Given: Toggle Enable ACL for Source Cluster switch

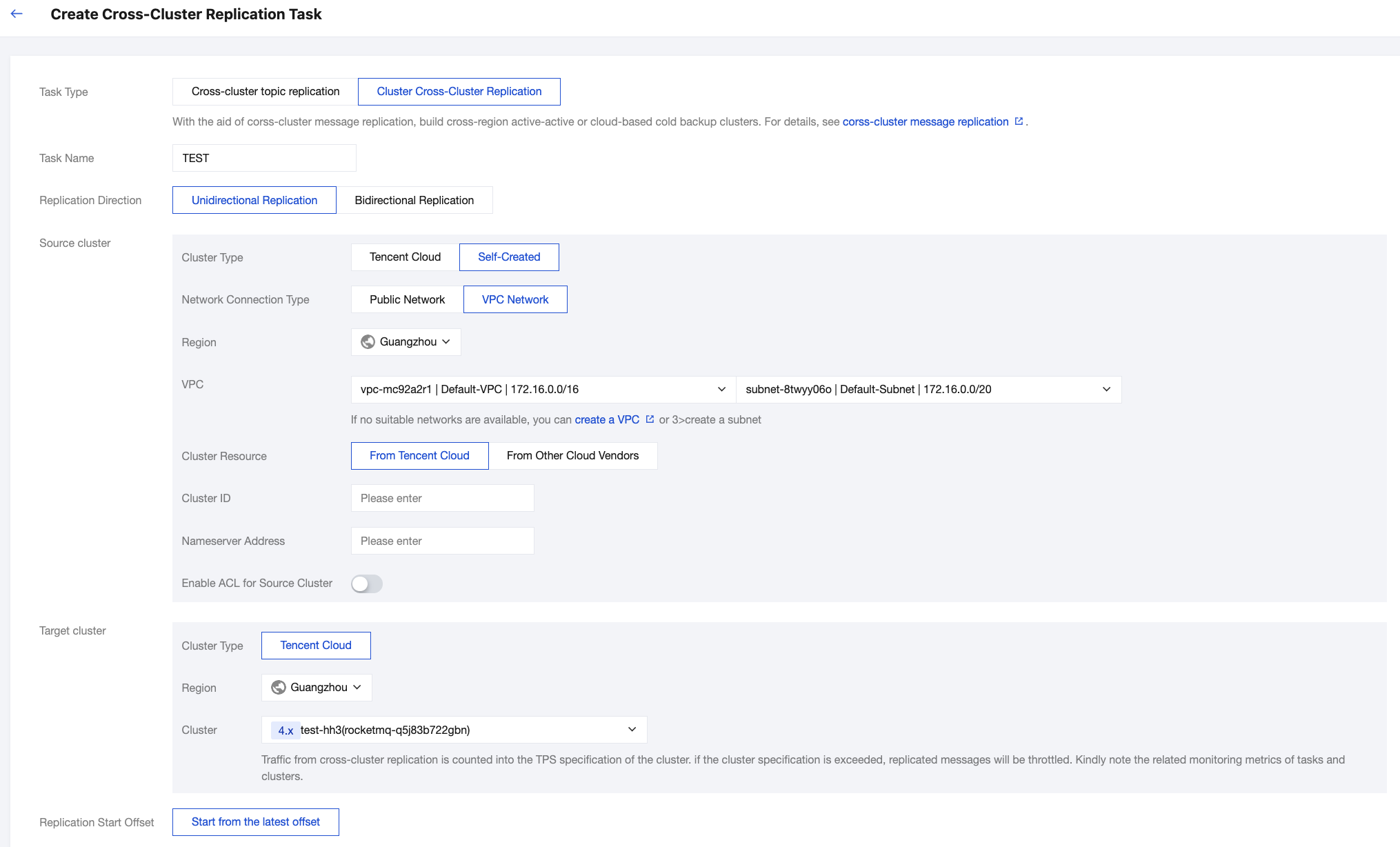Looking at the screenshot, I should [x=366, y=584].
